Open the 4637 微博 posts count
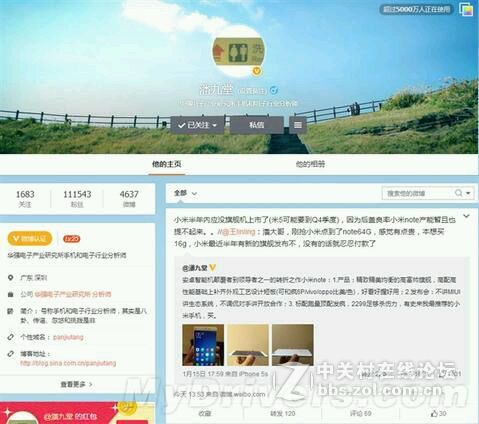Screen dimensions: 479x424 129,198
